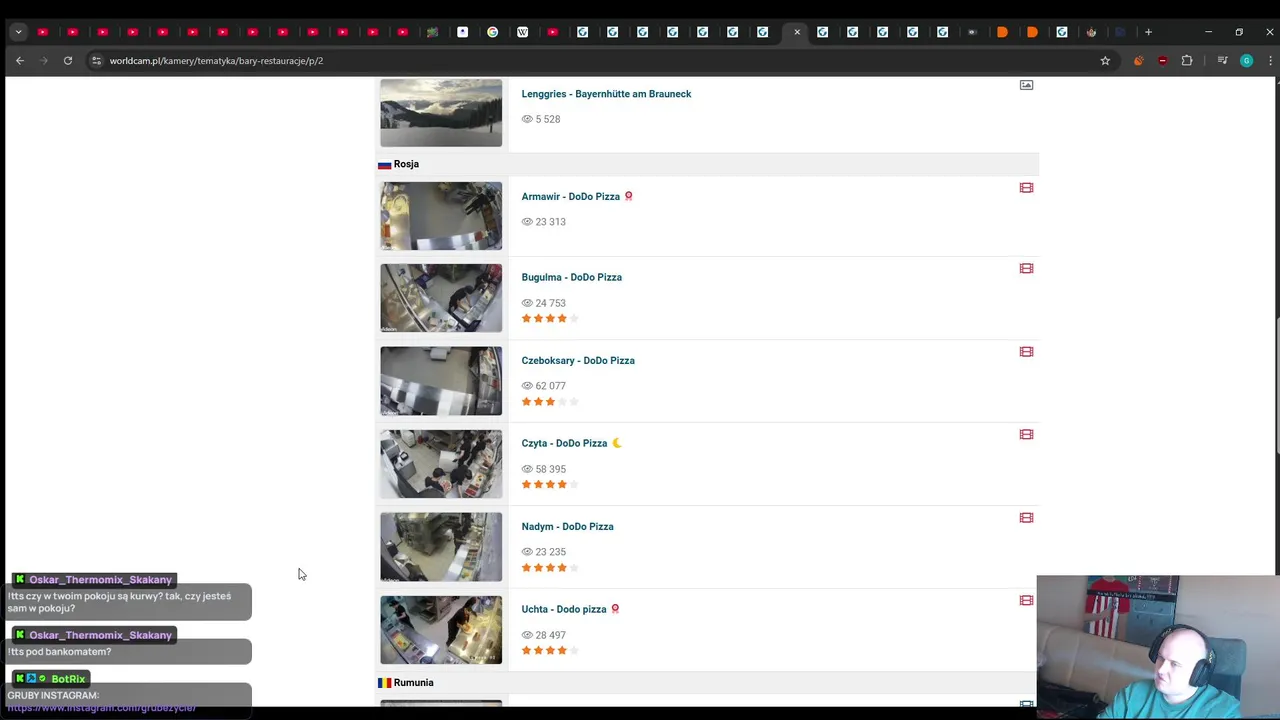
Task: Click the Uchta camera thumbnail
Action: [441, 630]
